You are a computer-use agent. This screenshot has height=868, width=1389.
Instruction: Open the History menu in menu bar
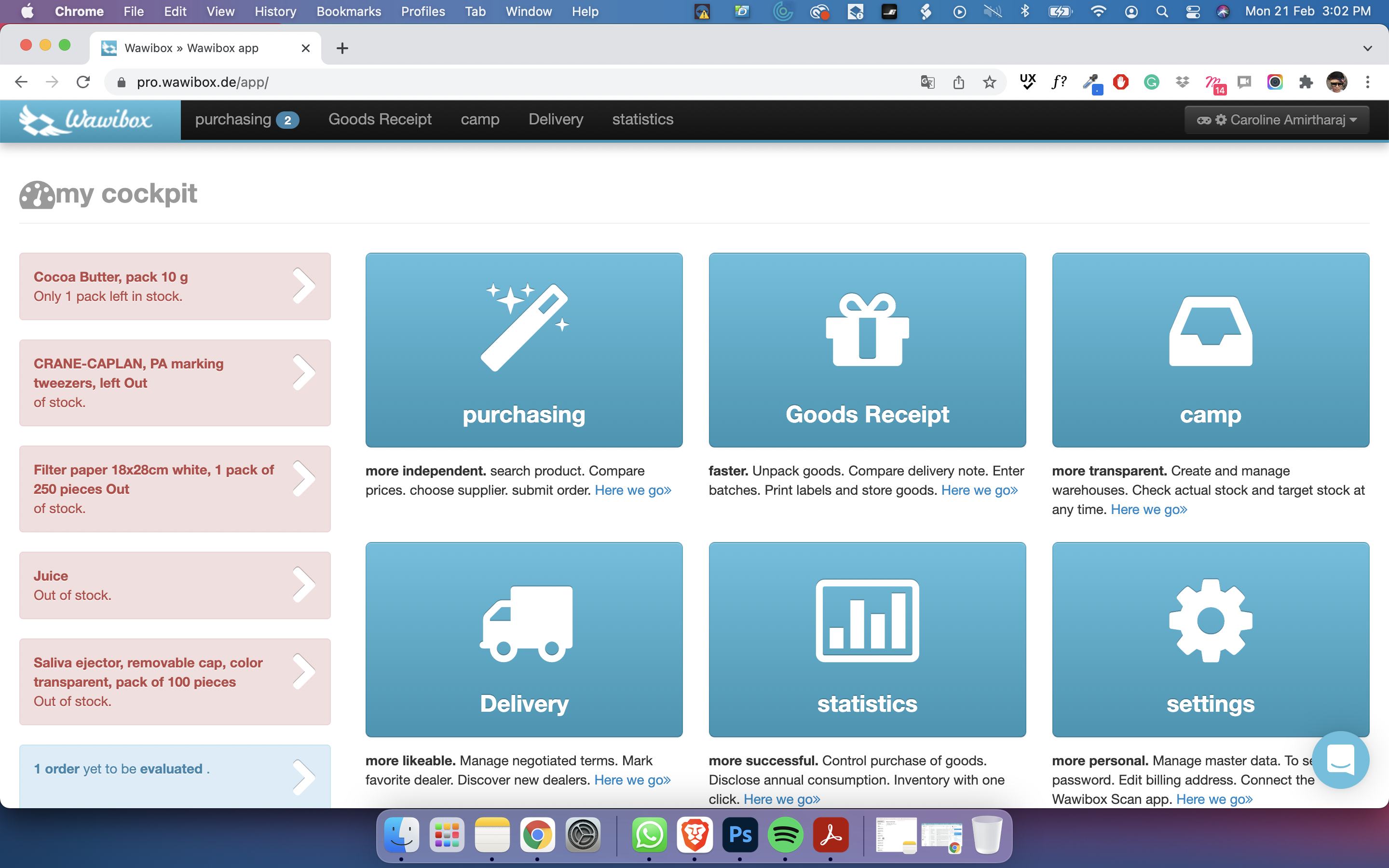(275, 12)
